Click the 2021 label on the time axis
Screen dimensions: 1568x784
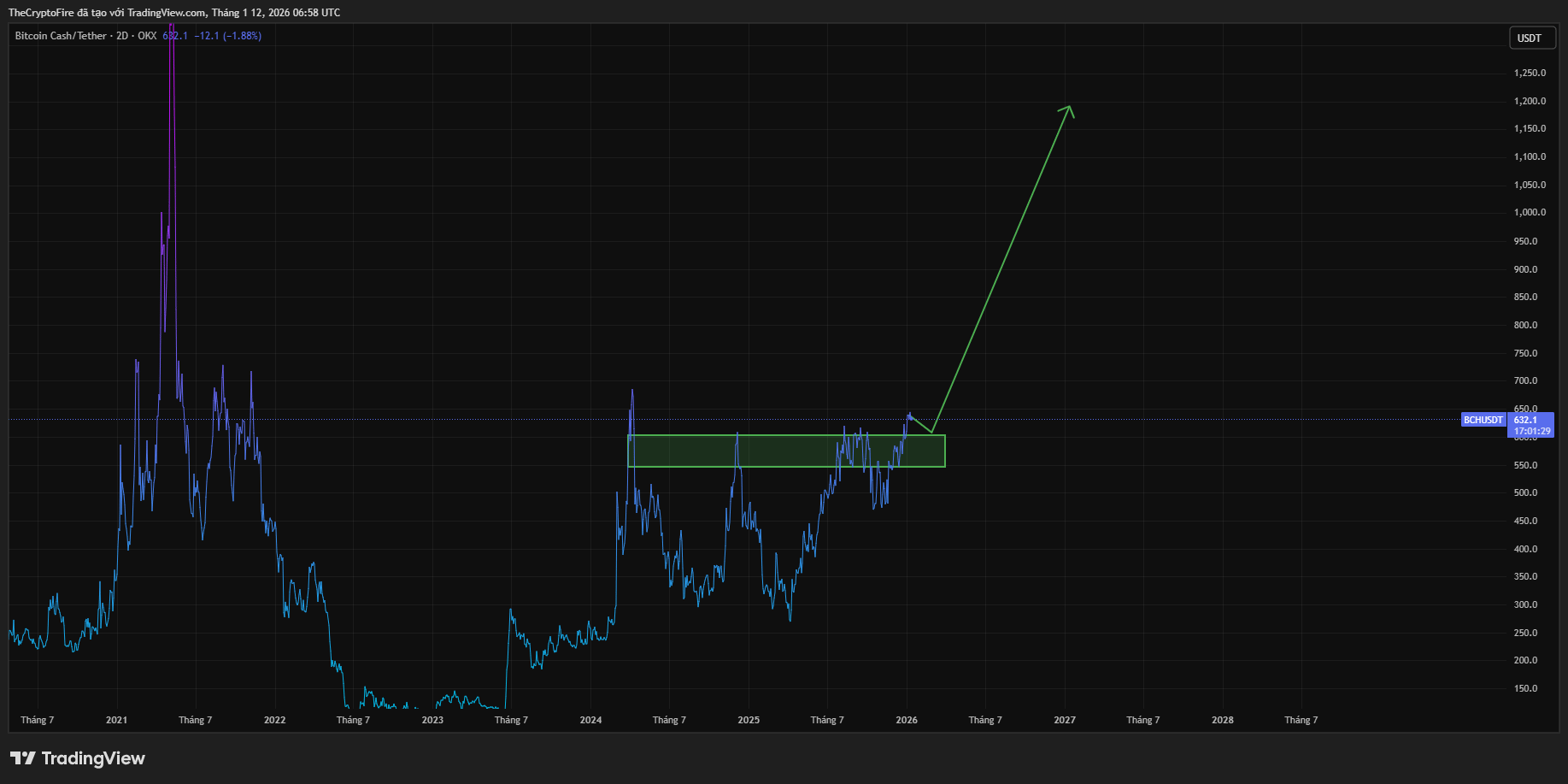(x=116, y=720)
